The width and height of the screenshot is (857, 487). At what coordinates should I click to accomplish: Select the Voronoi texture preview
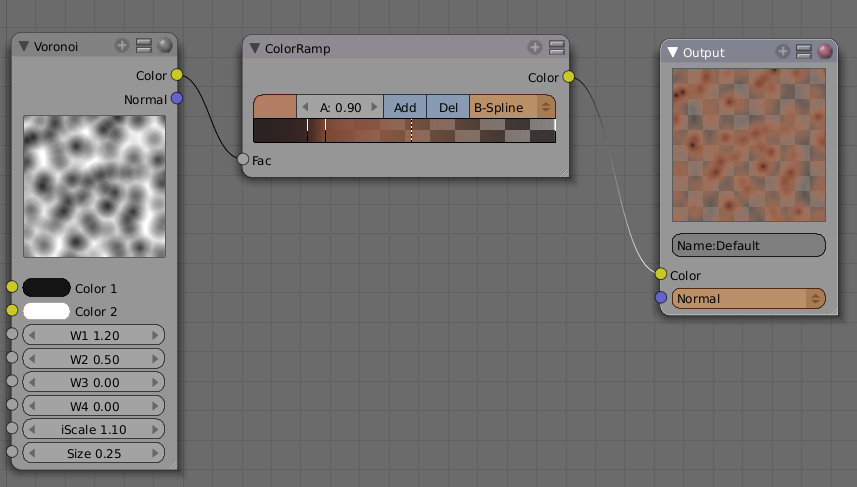(95, 186)
